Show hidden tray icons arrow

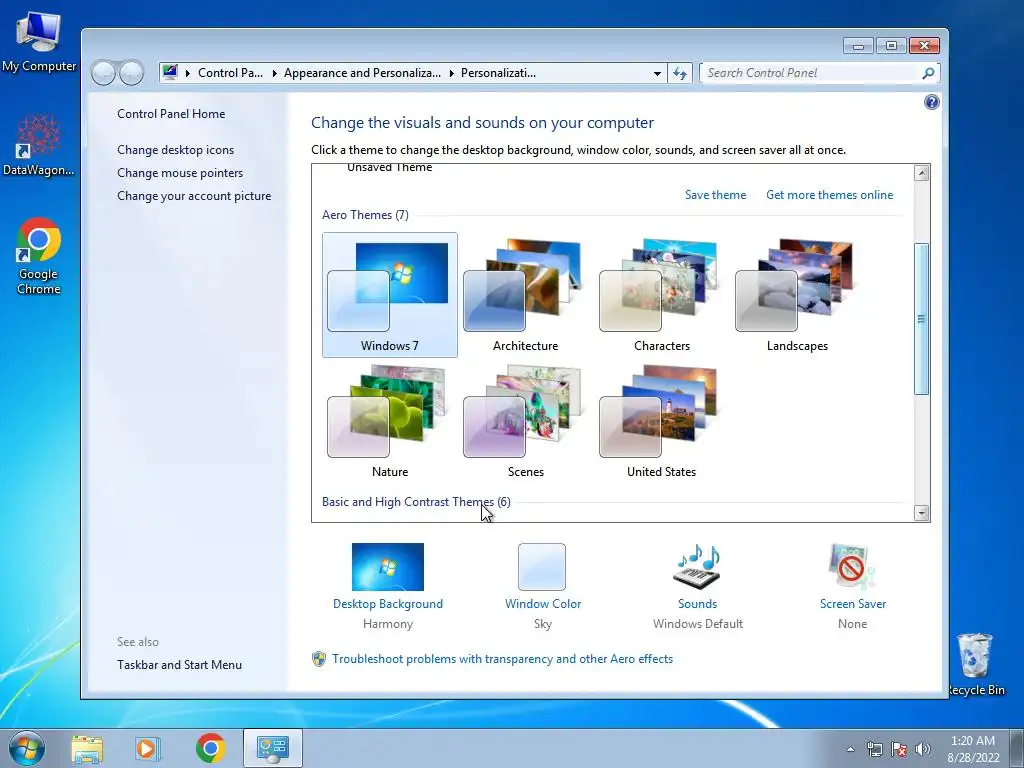pos(850,749)
